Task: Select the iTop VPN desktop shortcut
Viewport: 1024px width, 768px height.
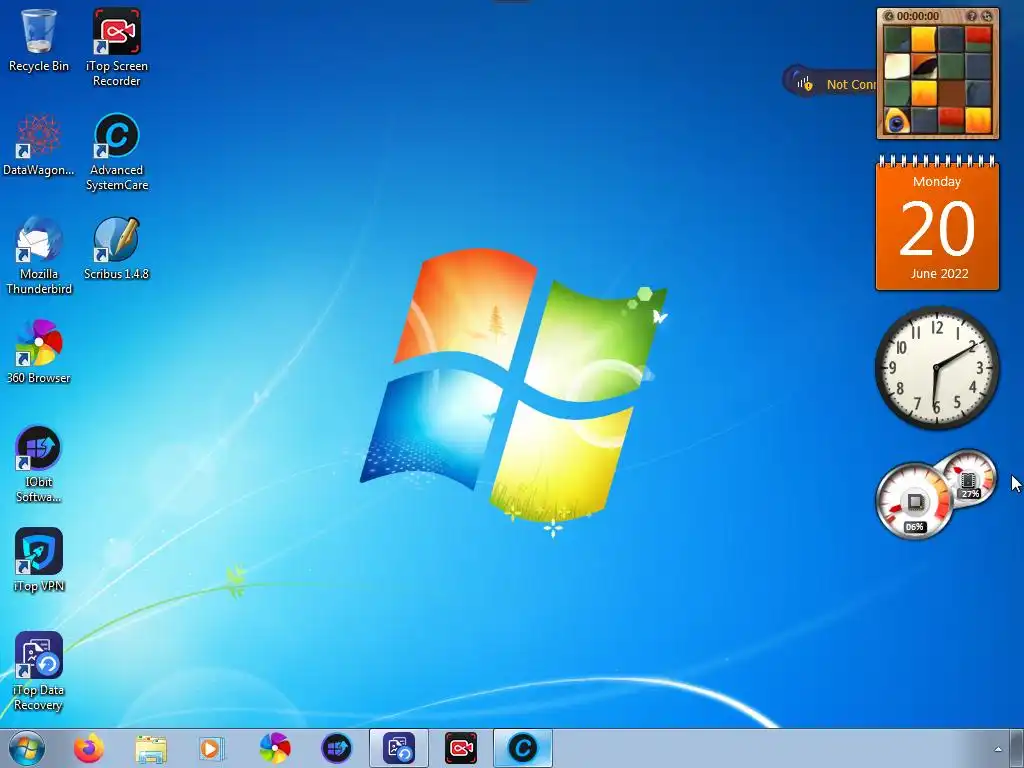Action: [x=39, y=560]
